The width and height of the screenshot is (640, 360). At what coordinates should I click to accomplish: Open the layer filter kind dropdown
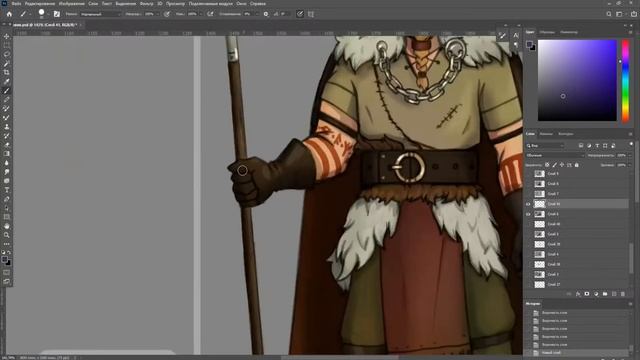pyautogui.click(x=545, y=146)
